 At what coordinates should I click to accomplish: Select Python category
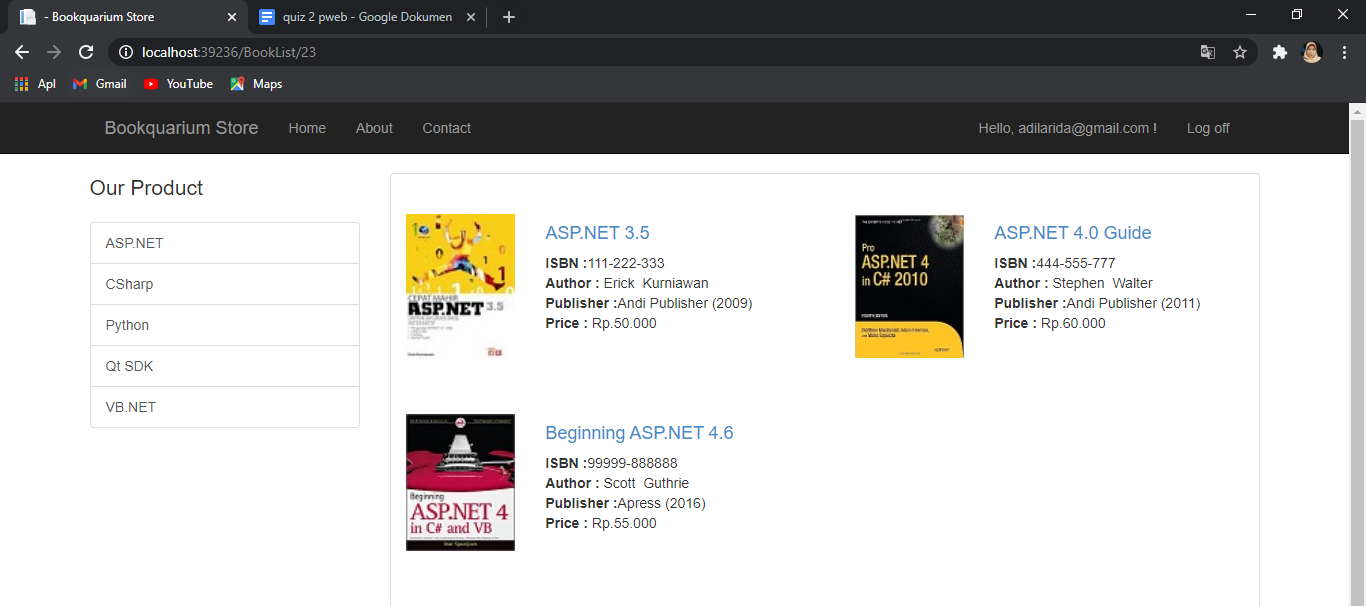(x=225, y=325)
